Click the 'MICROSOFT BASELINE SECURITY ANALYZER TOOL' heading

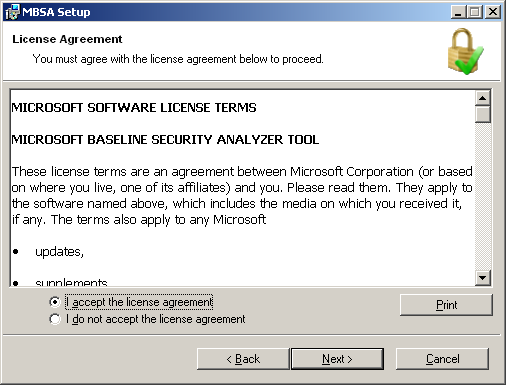(x=165, y=140)
